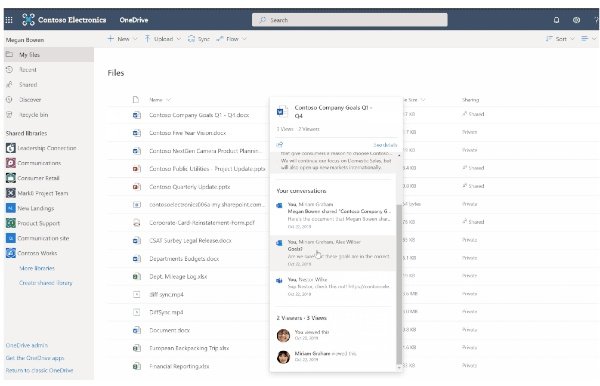
Task: Click the file type column header icon
Action: tap(136, 100)
